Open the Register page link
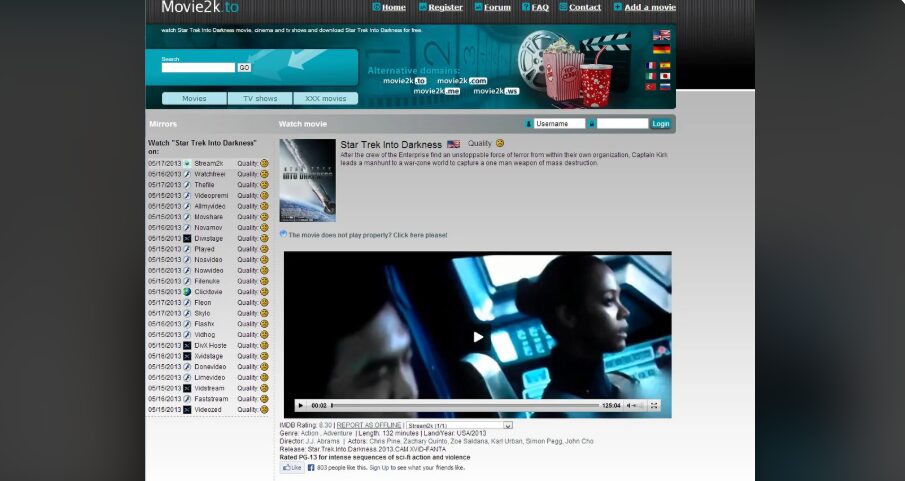 [x=445, y=8]
